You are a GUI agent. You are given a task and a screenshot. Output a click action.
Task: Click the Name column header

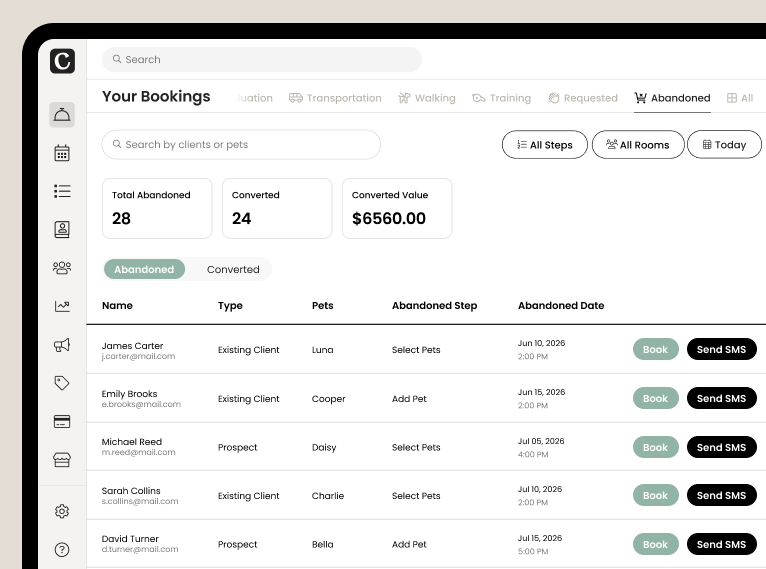coord(117,306)
